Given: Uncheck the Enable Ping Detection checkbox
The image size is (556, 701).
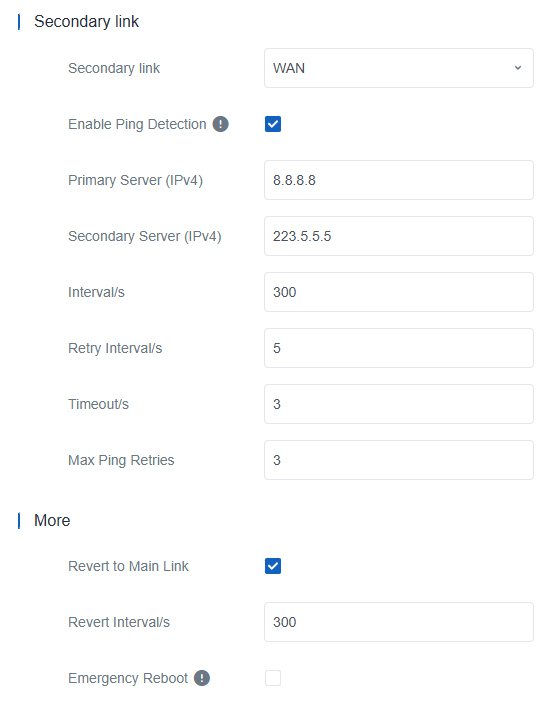Looking at the screenshot, I should click(x=273, y=124).
